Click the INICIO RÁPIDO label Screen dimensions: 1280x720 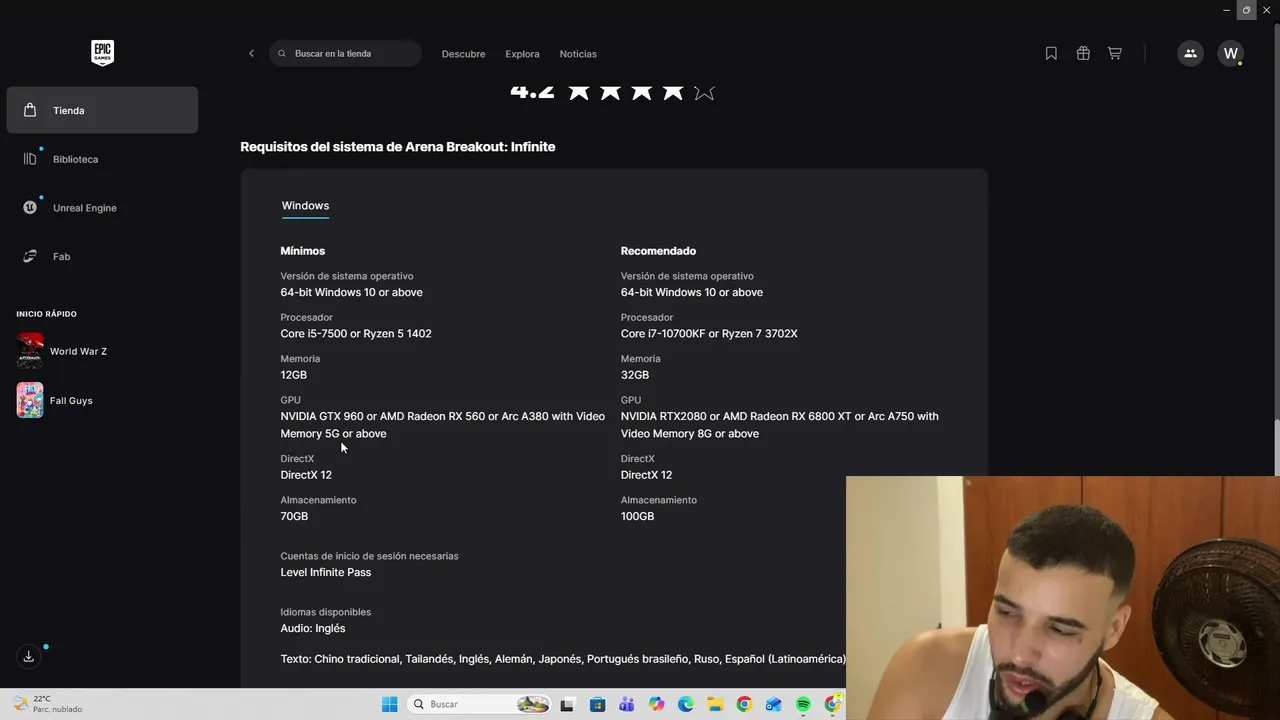(46, 314)
